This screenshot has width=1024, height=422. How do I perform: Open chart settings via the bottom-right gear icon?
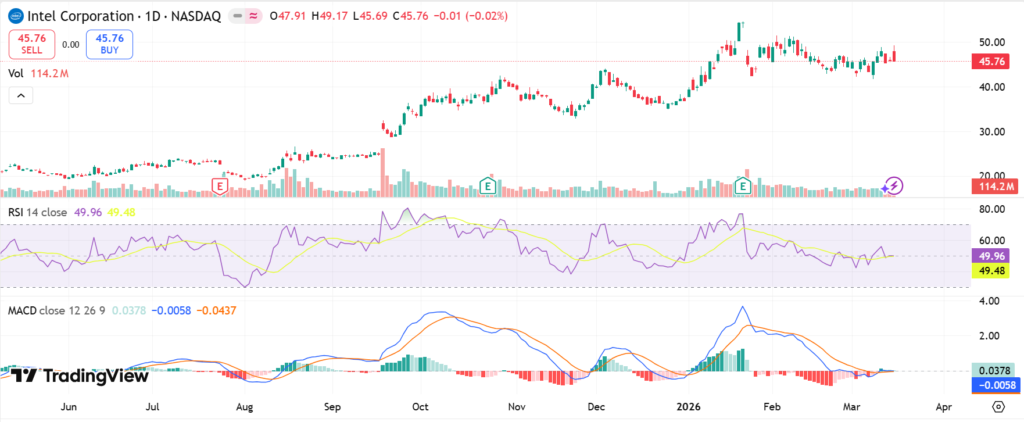(x=998, y=407)
